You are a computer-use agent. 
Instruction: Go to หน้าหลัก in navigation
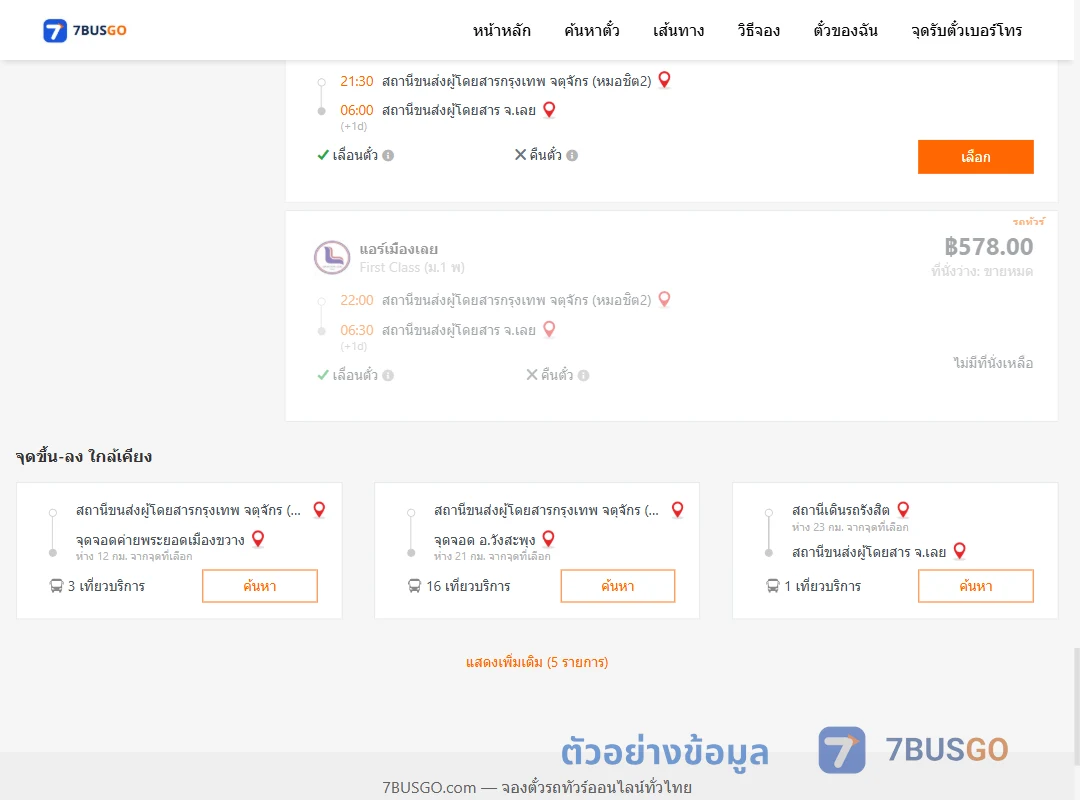pyautogui.click(x=501, y=30)
